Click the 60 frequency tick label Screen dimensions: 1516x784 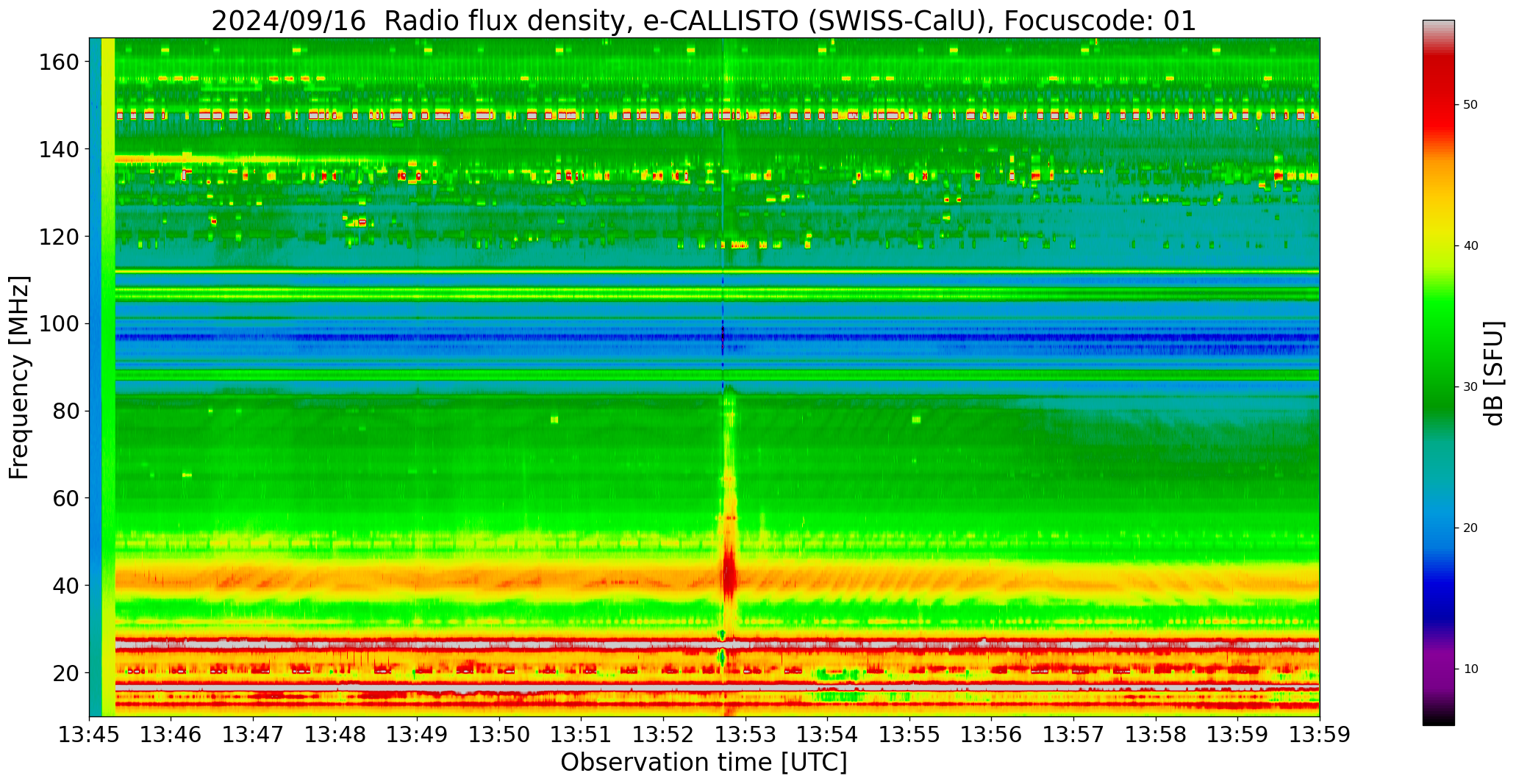(x=65, y=498)
